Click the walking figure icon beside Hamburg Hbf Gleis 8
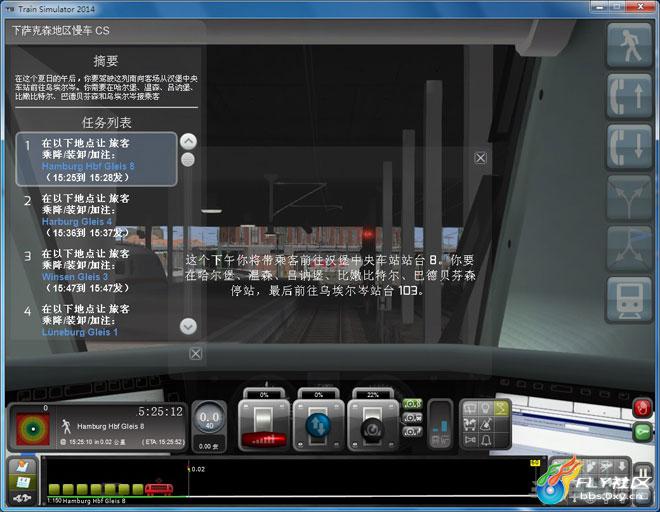This screenshot has height=512, width=660. click(67, 426)
